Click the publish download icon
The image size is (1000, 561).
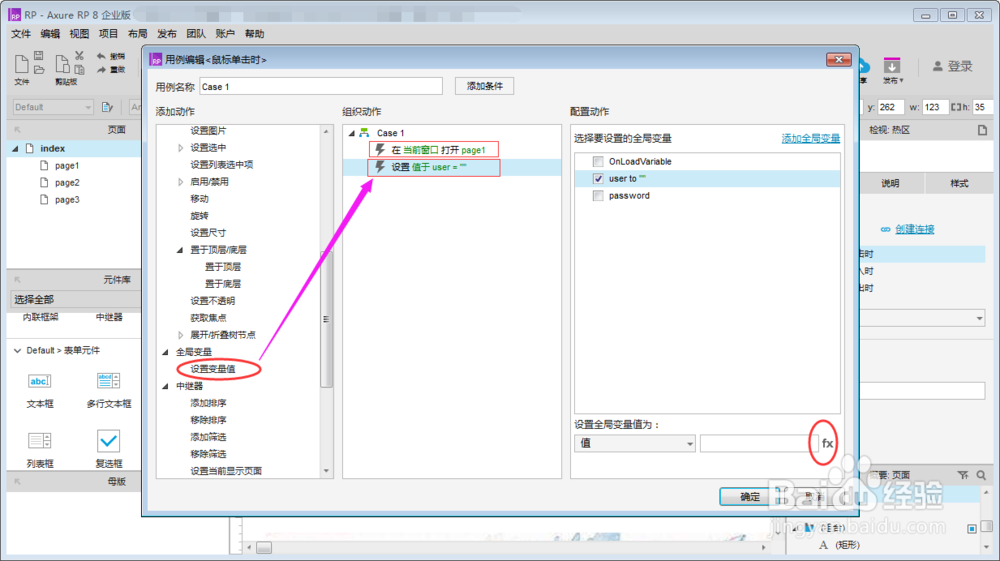point(892,66)
